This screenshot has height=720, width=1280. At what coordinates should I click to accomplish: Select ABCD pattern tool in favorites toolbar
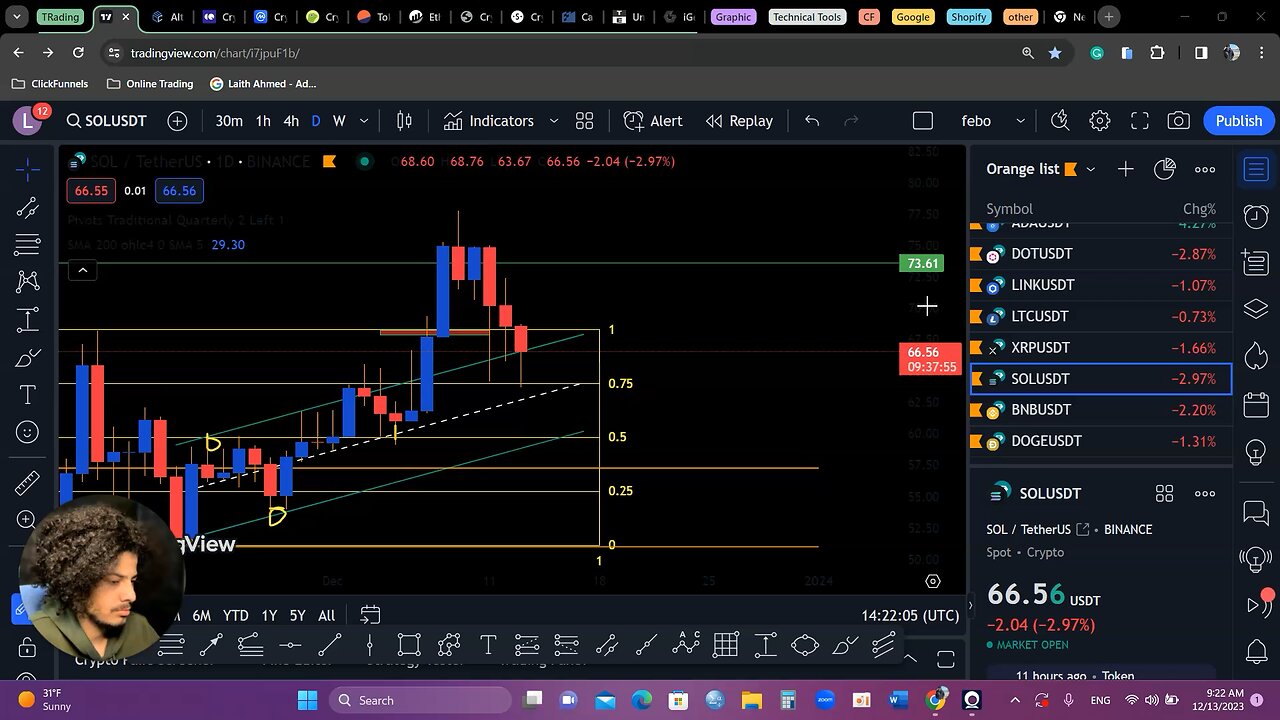[x=686, y=645]
